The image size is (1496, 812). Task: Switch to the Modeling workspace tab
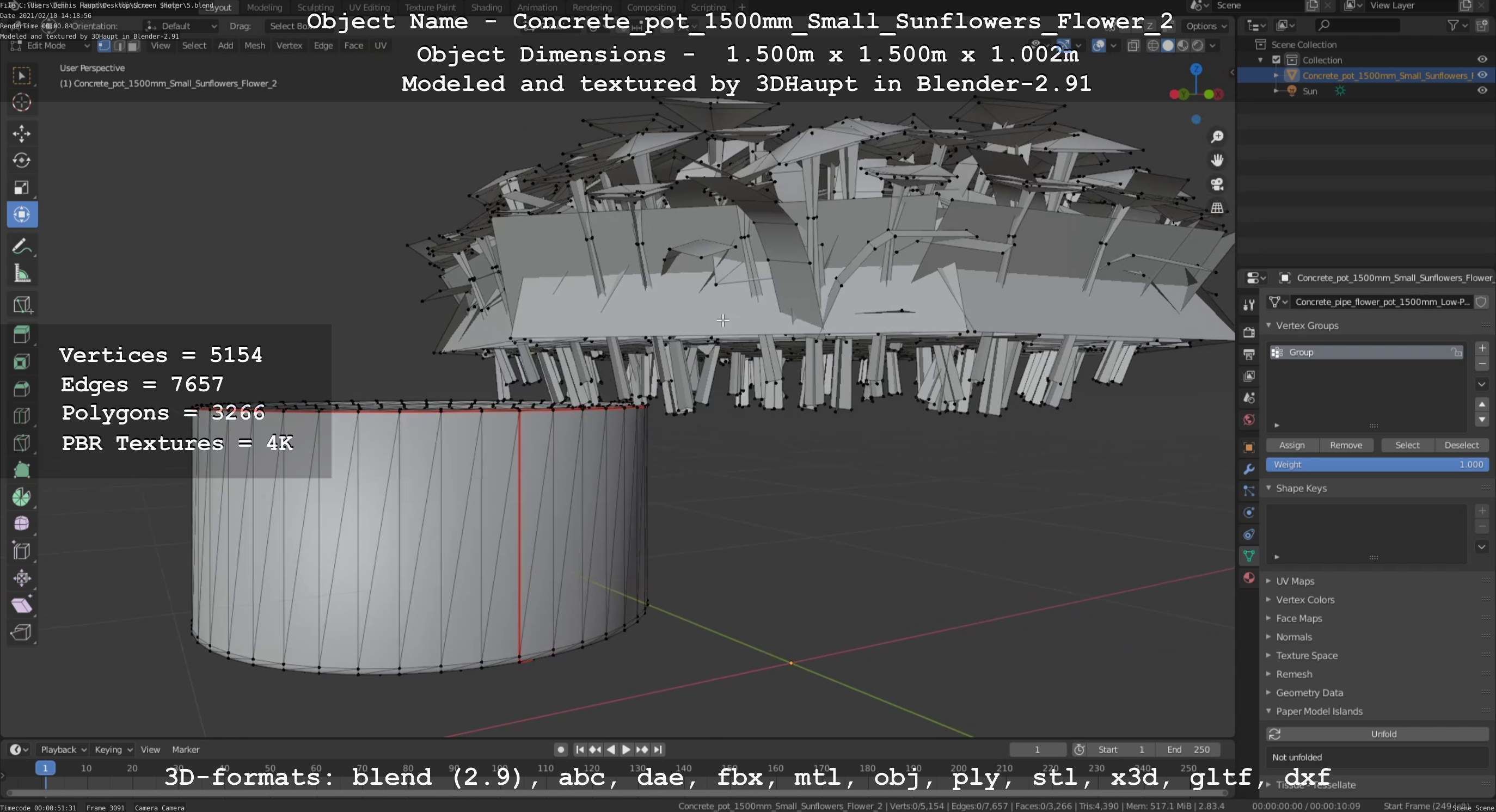[264, 8]
